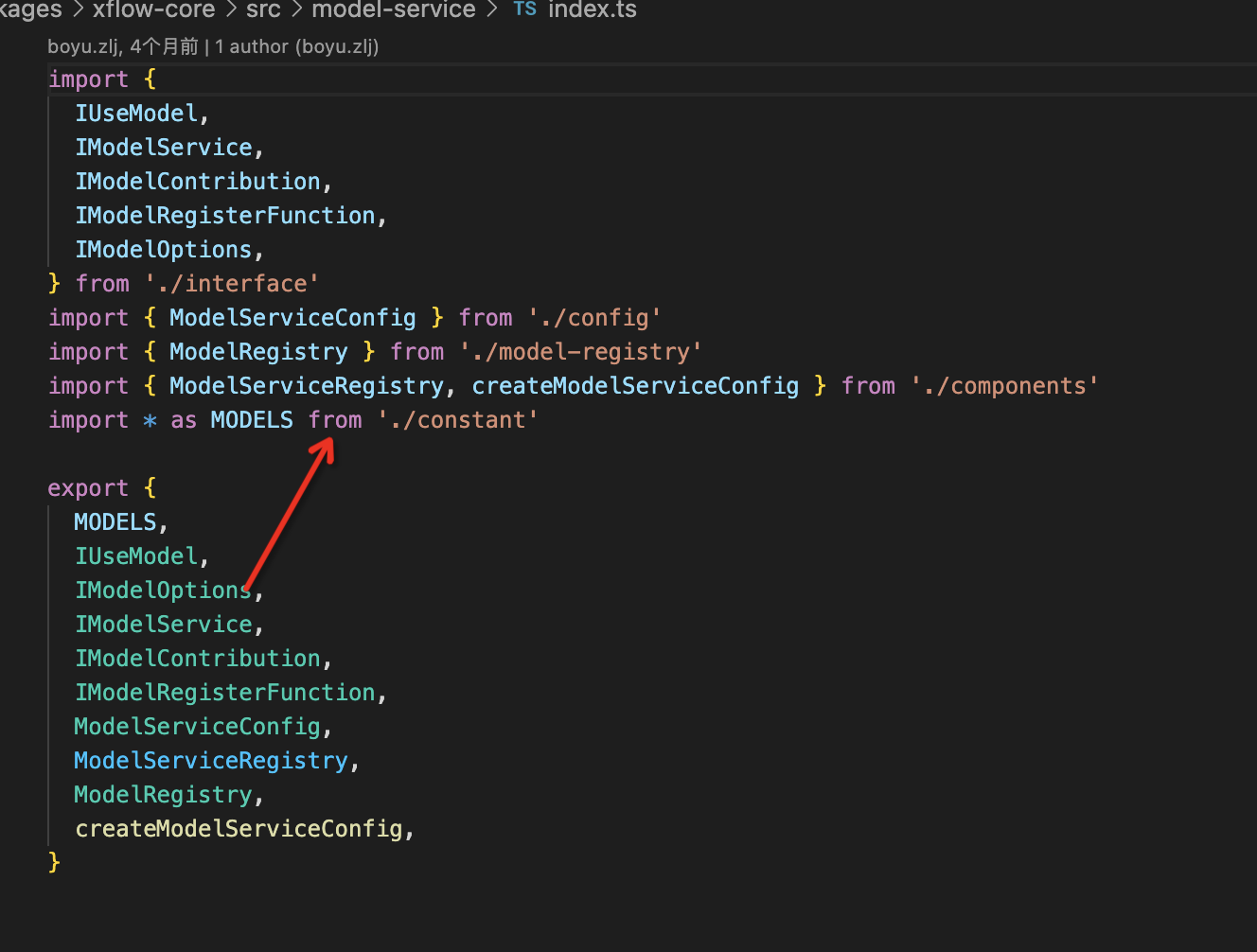The width and height of the screenshot is (1257, 952).
Task: Click IModelRegisterFunction in the export block
Action: pyautogui.click(x=225, y=693)
